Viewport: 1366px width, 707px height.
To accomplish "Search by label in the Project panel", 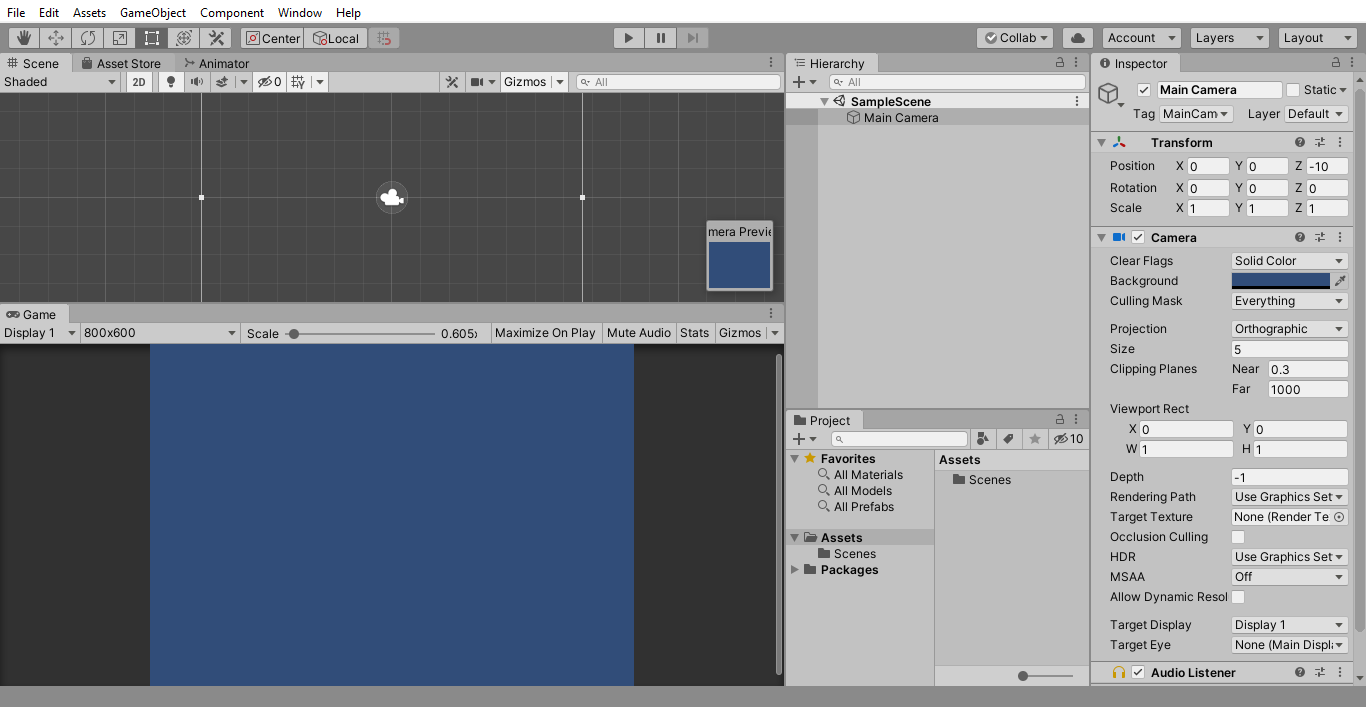I will pyautogui.click(x=1009, y=439).
